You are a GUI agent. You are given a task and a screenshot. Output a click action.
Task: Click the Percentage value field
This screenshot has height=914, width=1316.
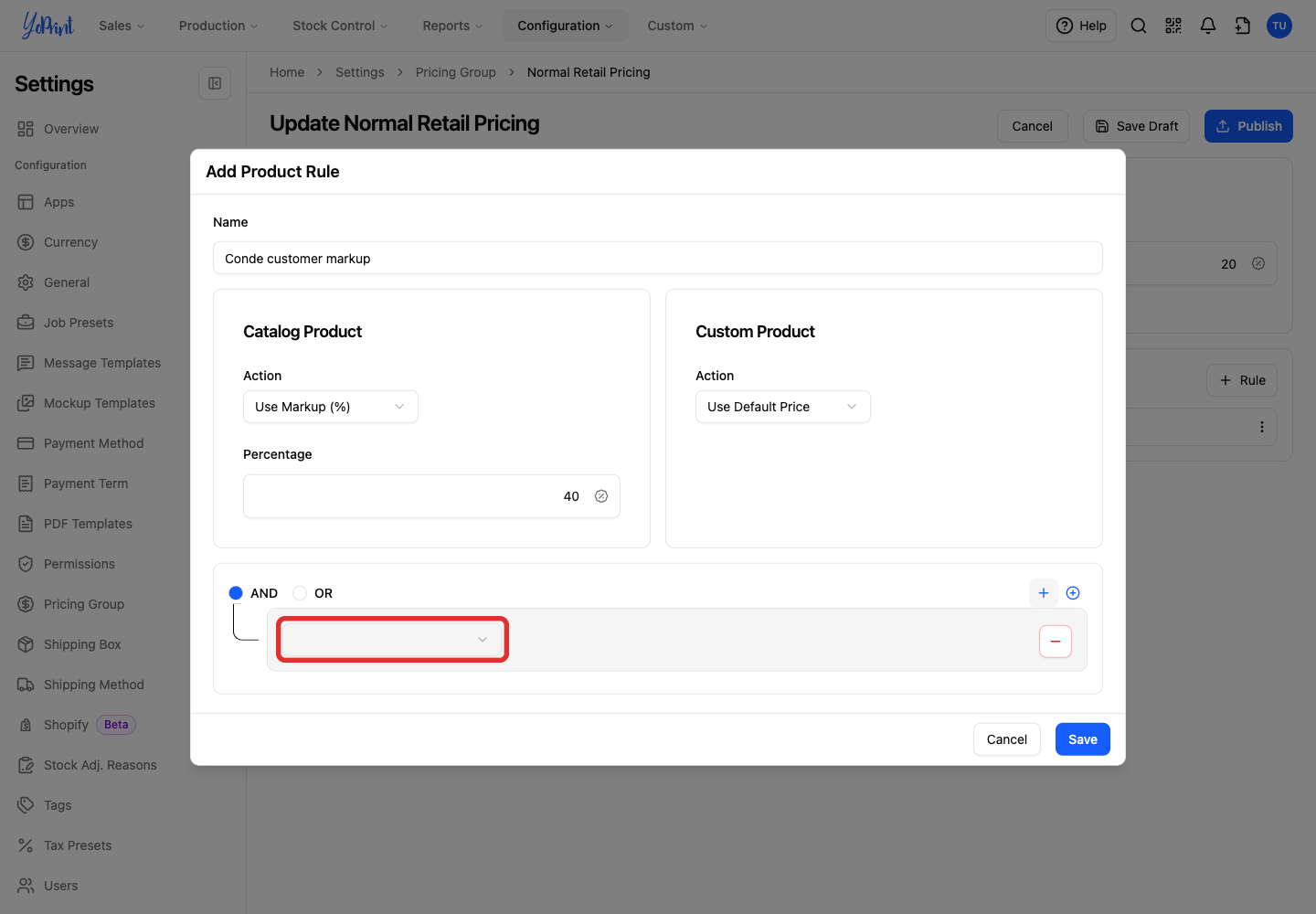[x=431, y=496]
